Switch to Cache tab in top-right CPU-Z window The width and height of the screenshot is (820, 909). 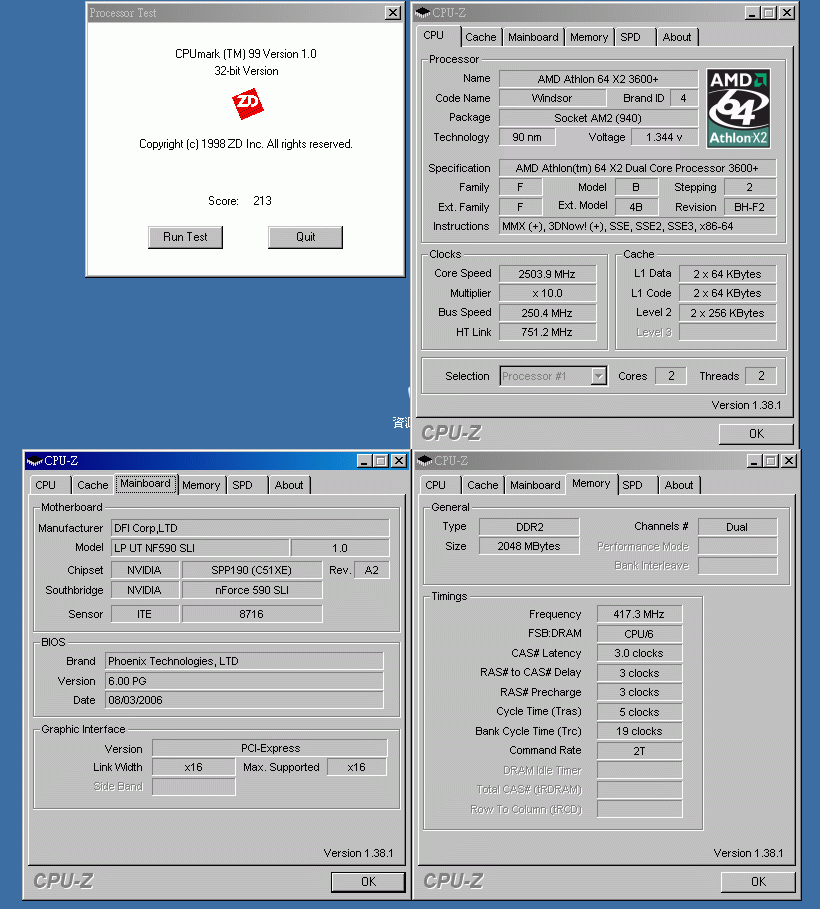pos(481,37)
